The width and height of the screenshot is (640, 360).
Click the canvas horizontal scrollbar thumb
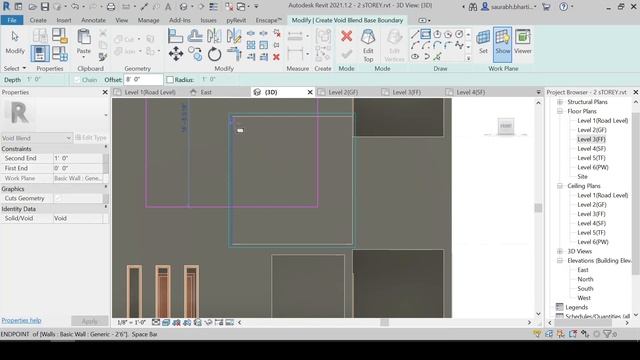tap(384, 322)
